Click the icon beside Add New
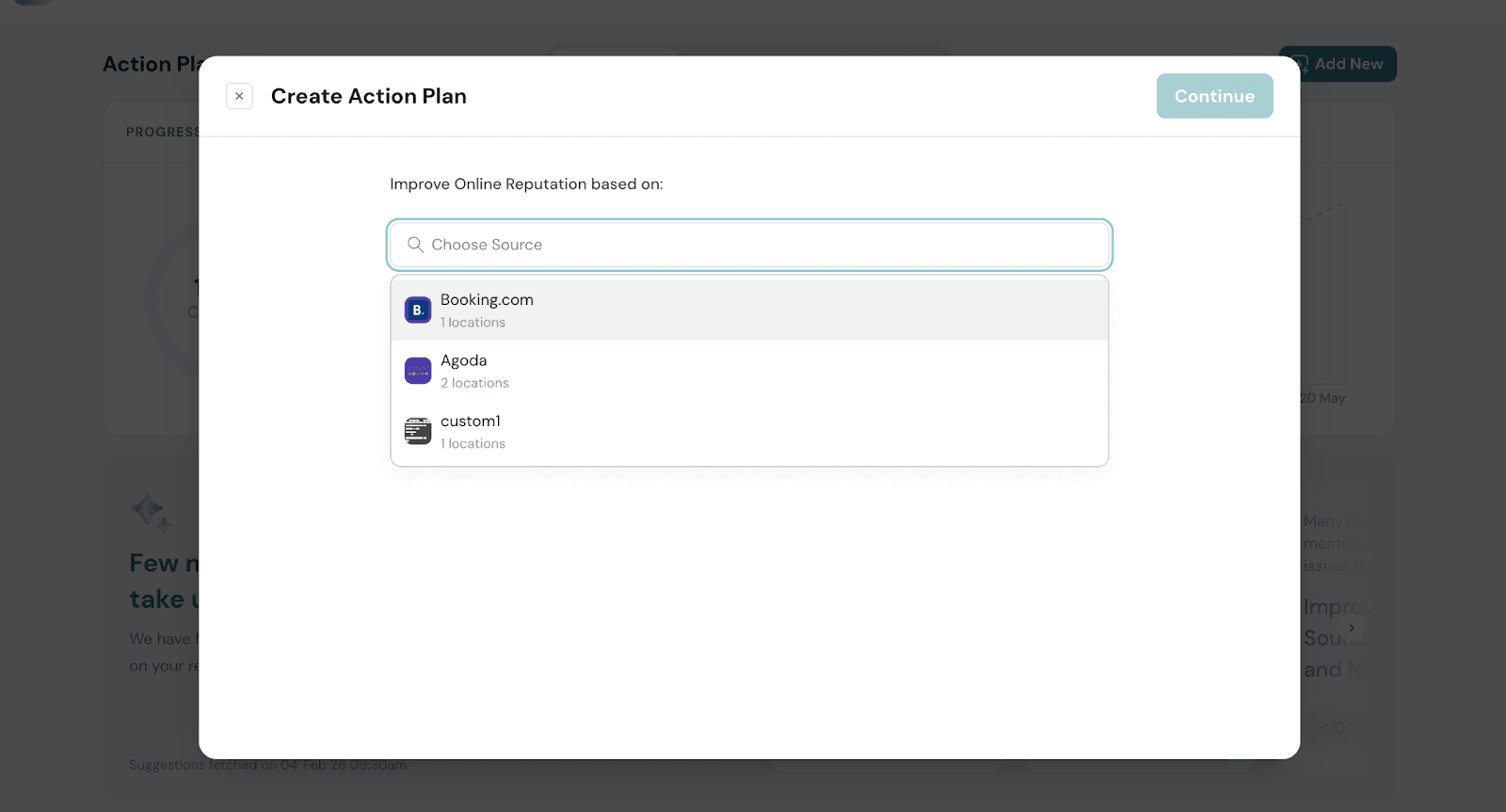Screen dimensions: 1506x812 [1303, 64]
